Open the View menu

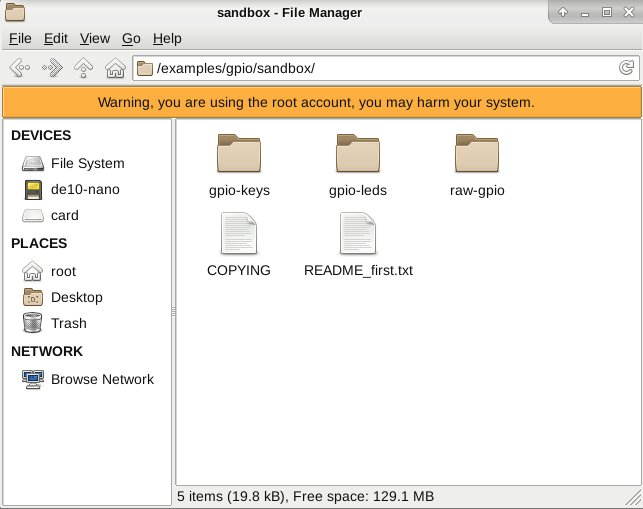[x=95, y=39]
